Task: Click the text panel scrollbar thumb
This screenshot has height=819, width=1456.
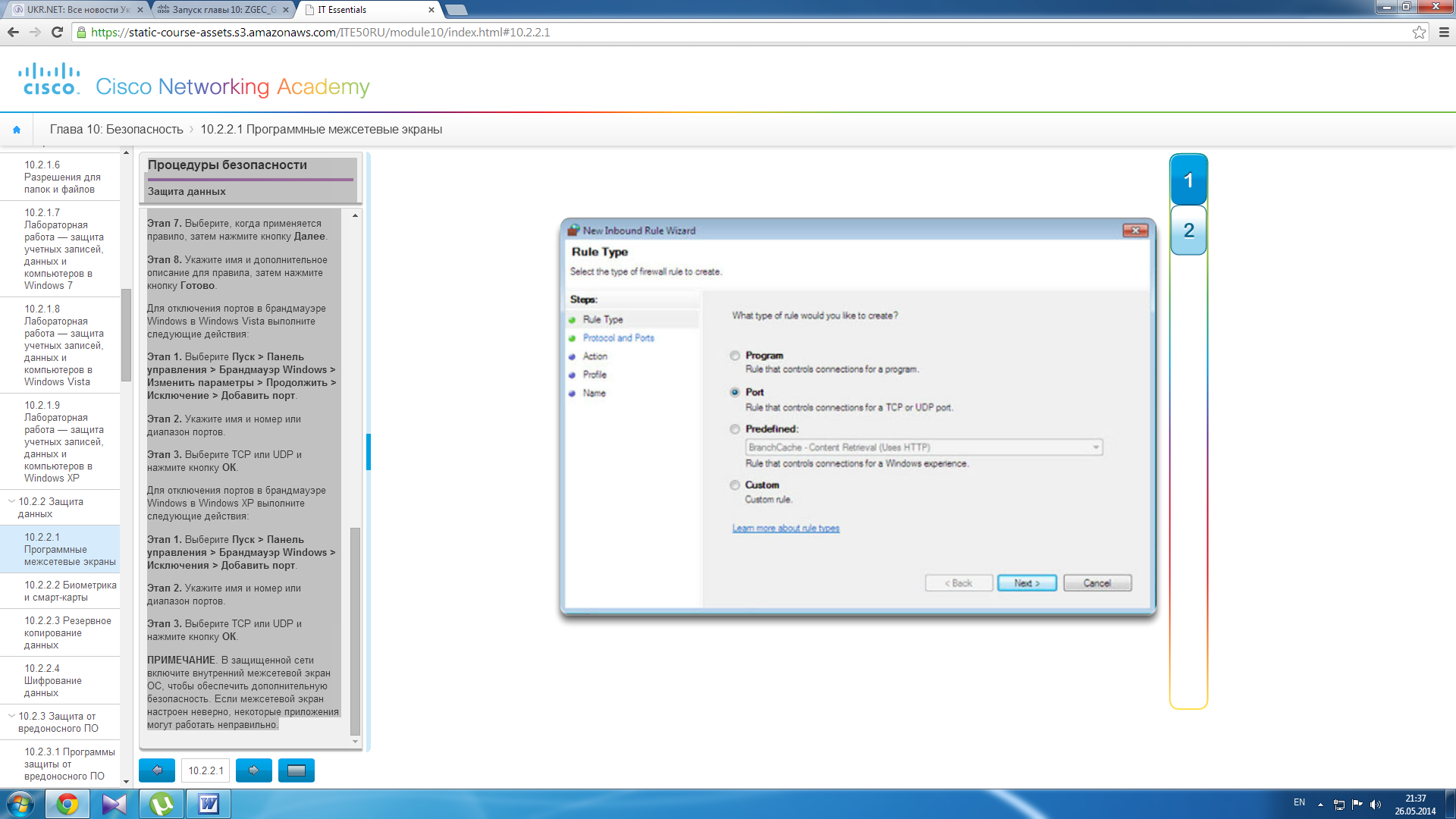Action: click(x=355, y=630)
